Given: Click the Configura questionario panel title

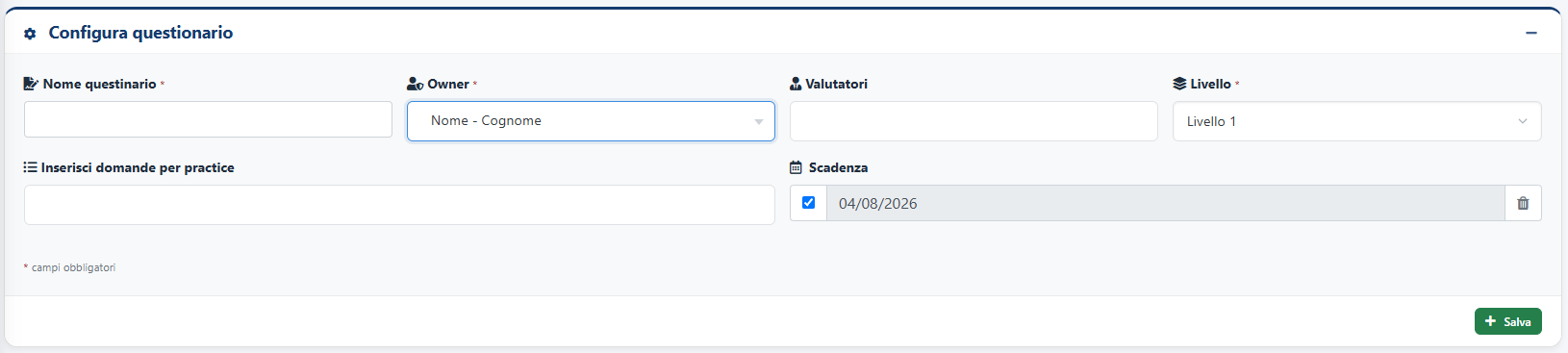Looking at the screenshot, I should pyautogui.click(x=140, y=33).
